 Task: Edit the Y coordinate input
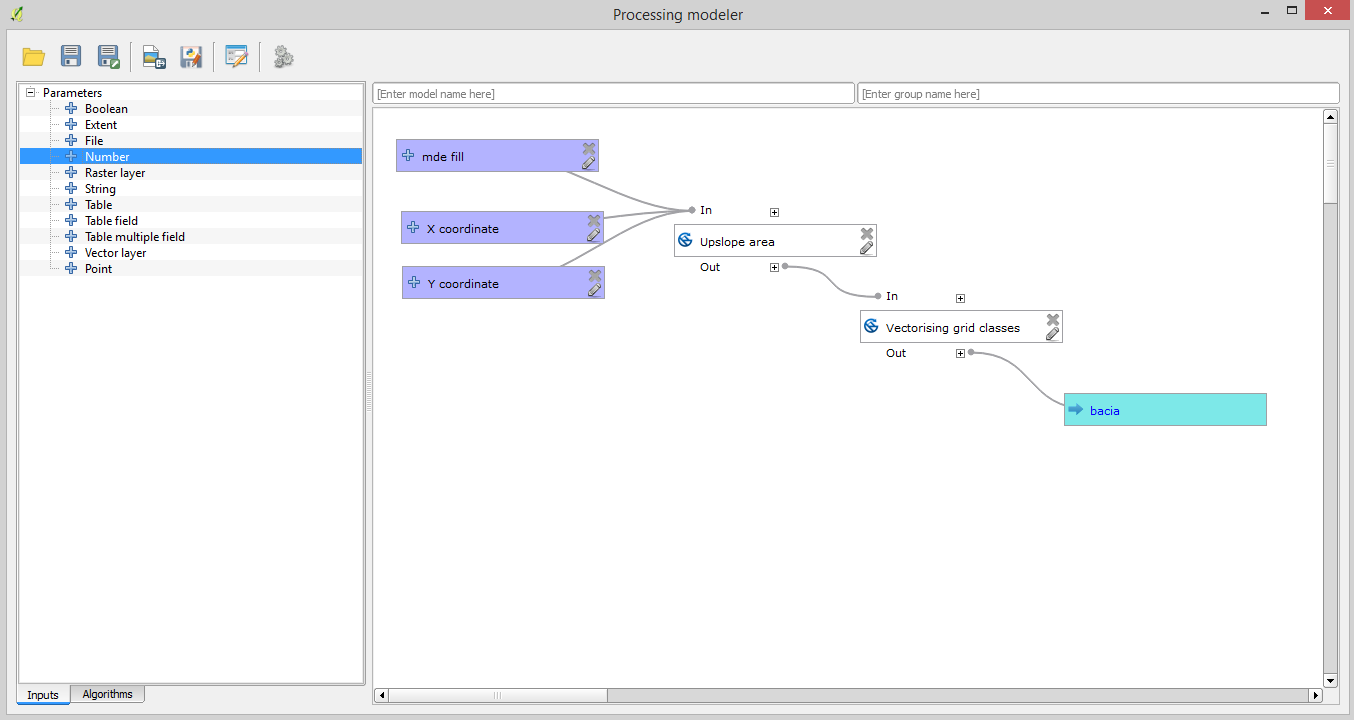[x=594, y=290]
